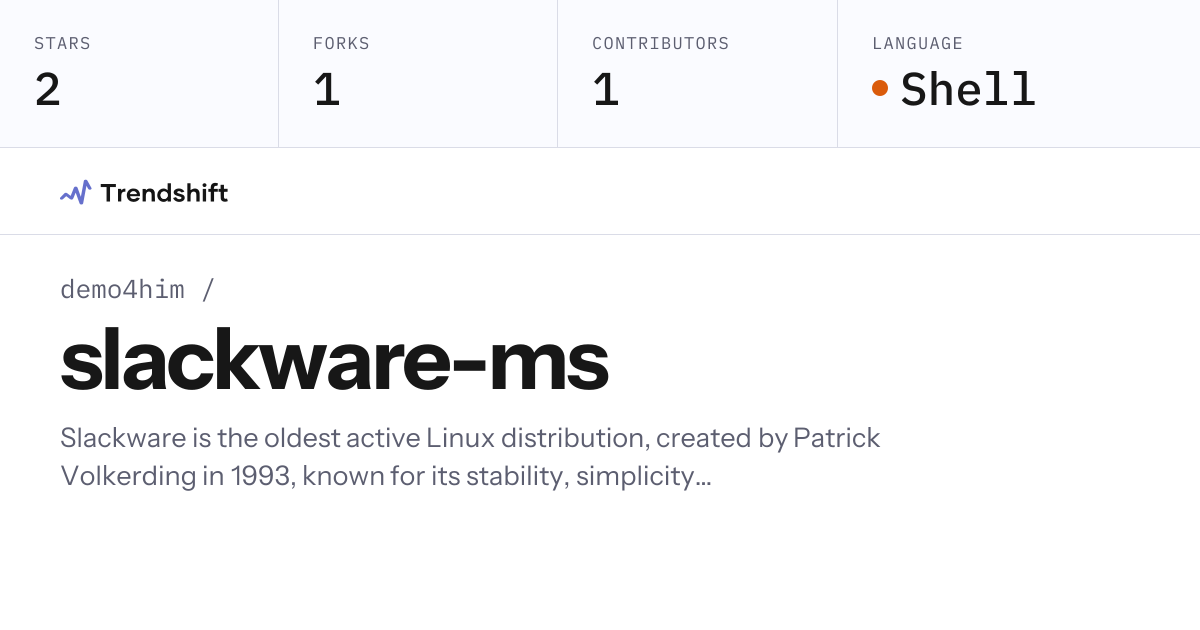Click the CONTRIBUTORS label
1200x630 pixels.
[x=660, y=44]
